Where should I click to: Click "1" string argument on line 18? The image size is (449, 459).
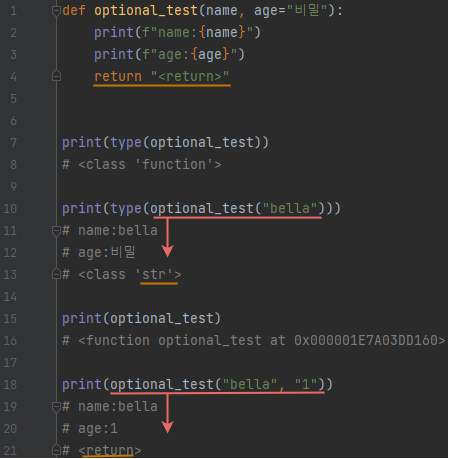306,385
